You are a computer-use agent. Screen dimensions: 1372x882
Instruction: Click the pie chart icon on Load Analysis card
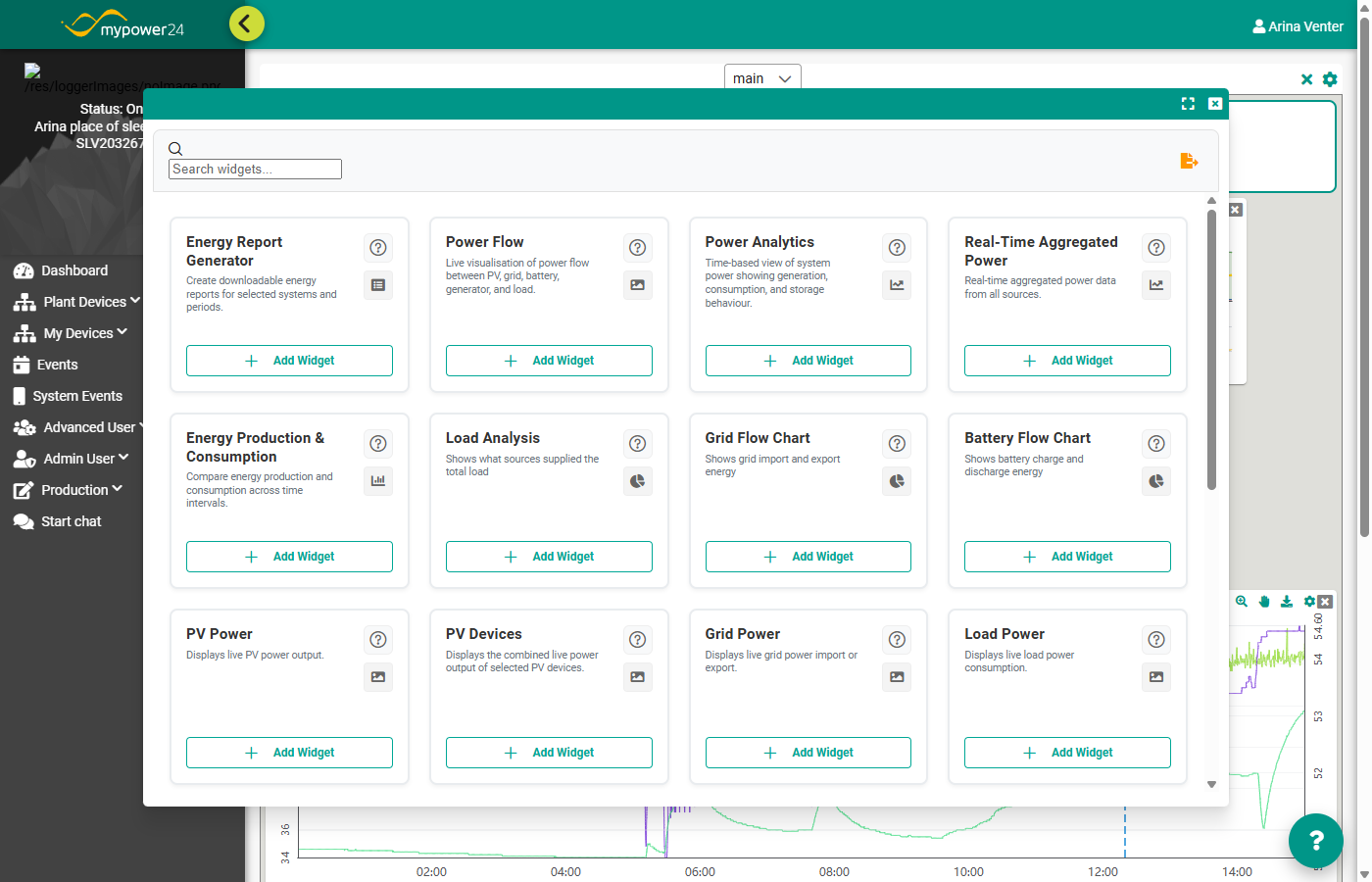pos(638,481)
